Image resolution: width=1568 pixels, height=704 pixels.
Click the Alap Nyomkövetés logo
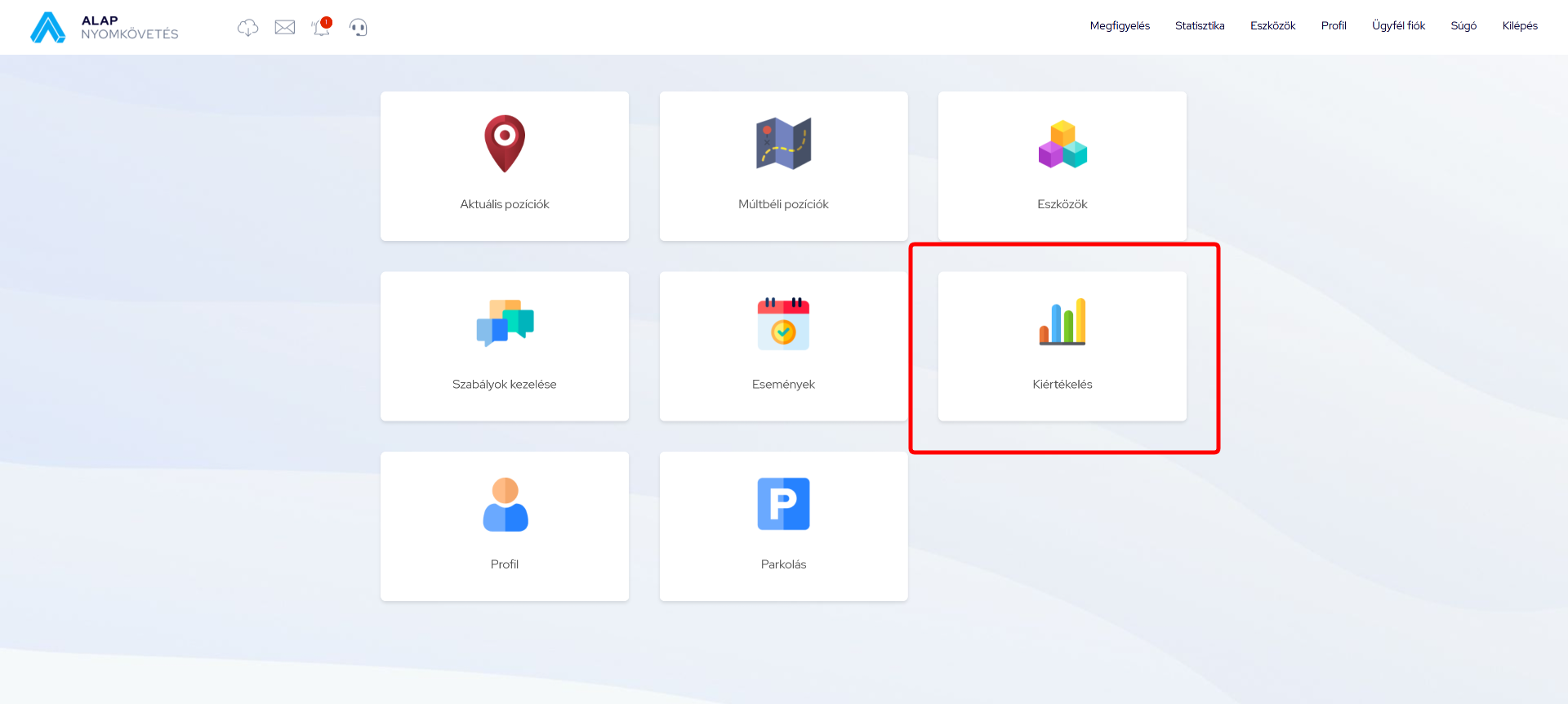(x=105, y=27)
